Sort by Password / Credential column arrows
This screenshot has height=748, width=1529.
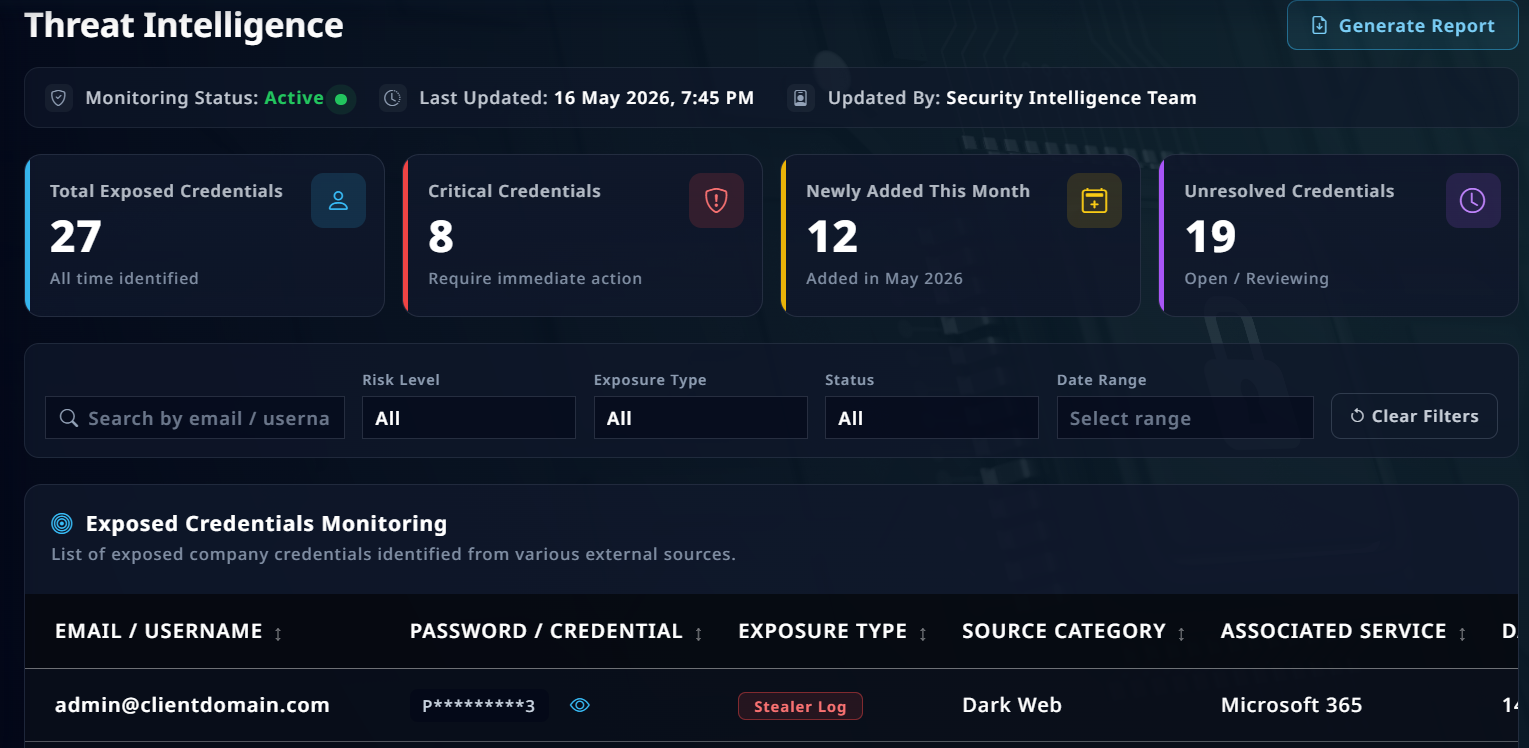[x=698, y=633]
